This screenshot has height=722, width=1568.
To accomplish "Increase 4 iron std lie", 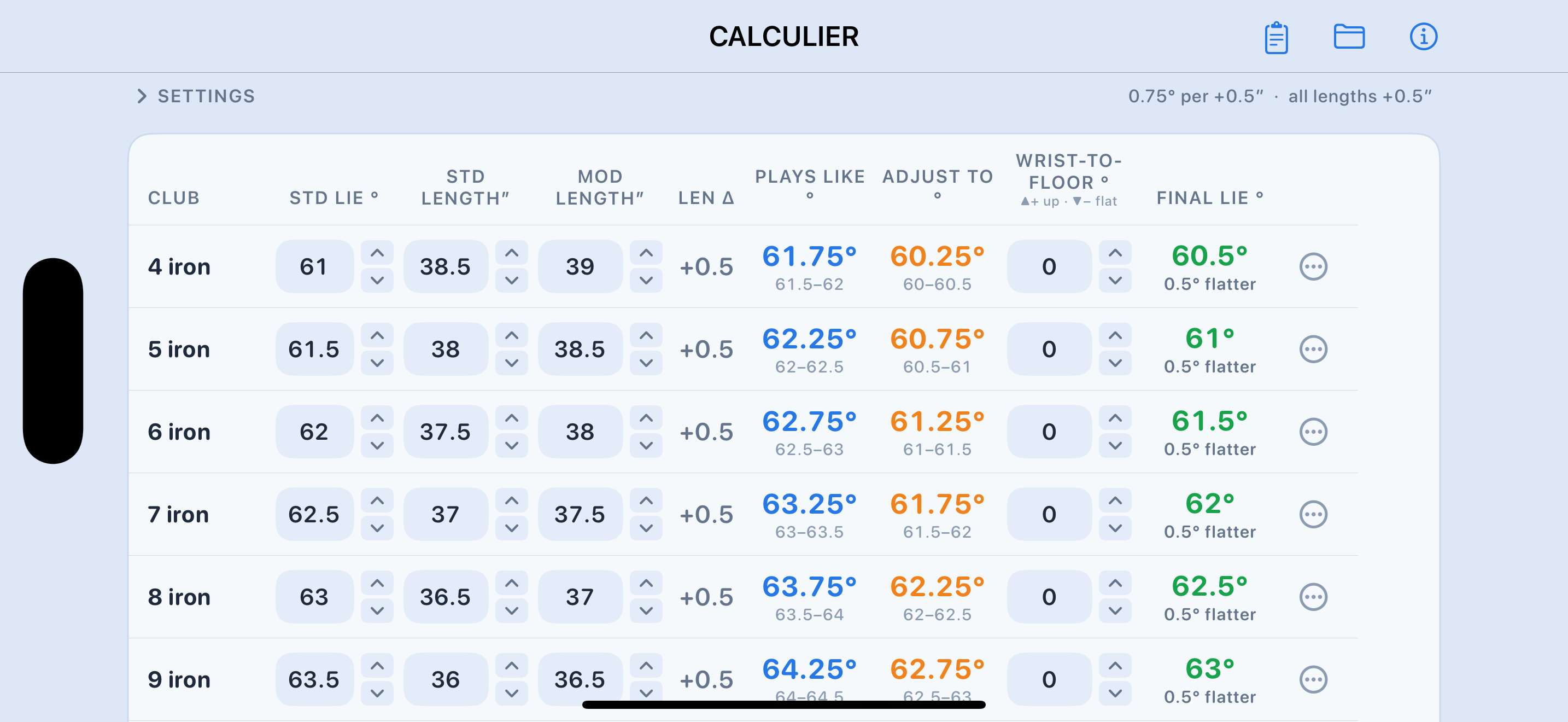I will pos(377,253).
